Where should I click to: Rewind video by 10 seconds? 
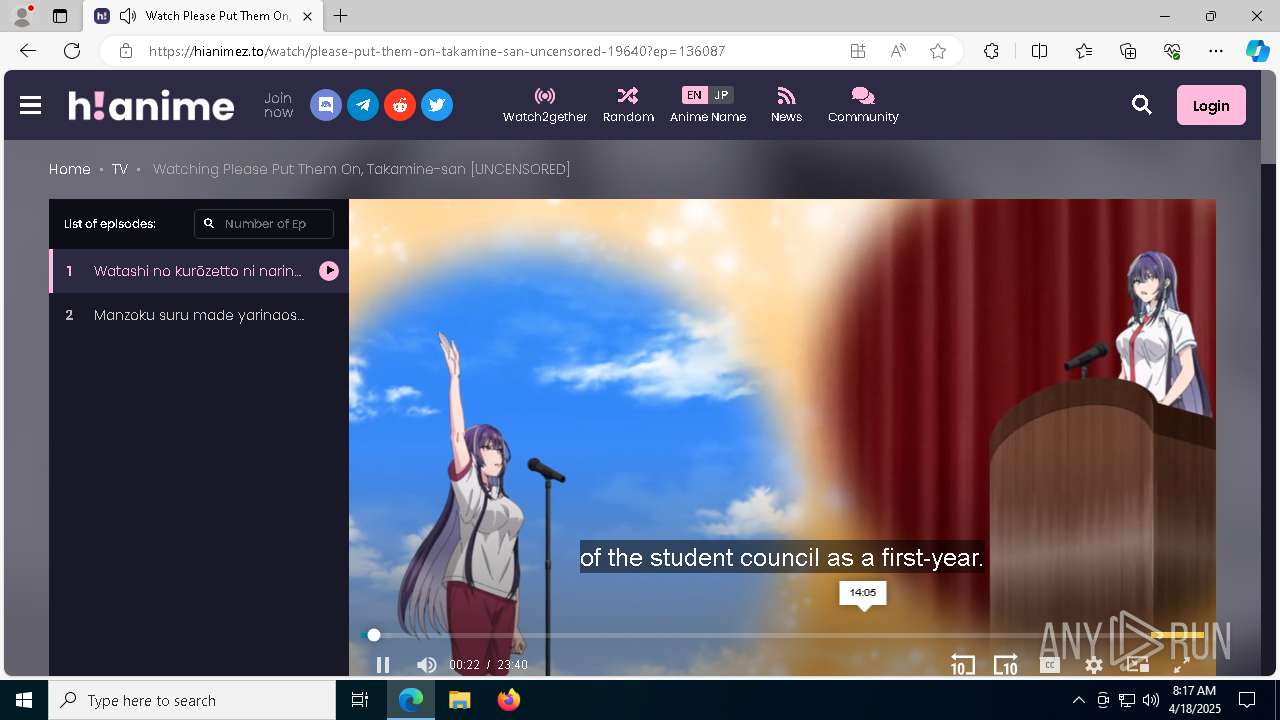962,665
